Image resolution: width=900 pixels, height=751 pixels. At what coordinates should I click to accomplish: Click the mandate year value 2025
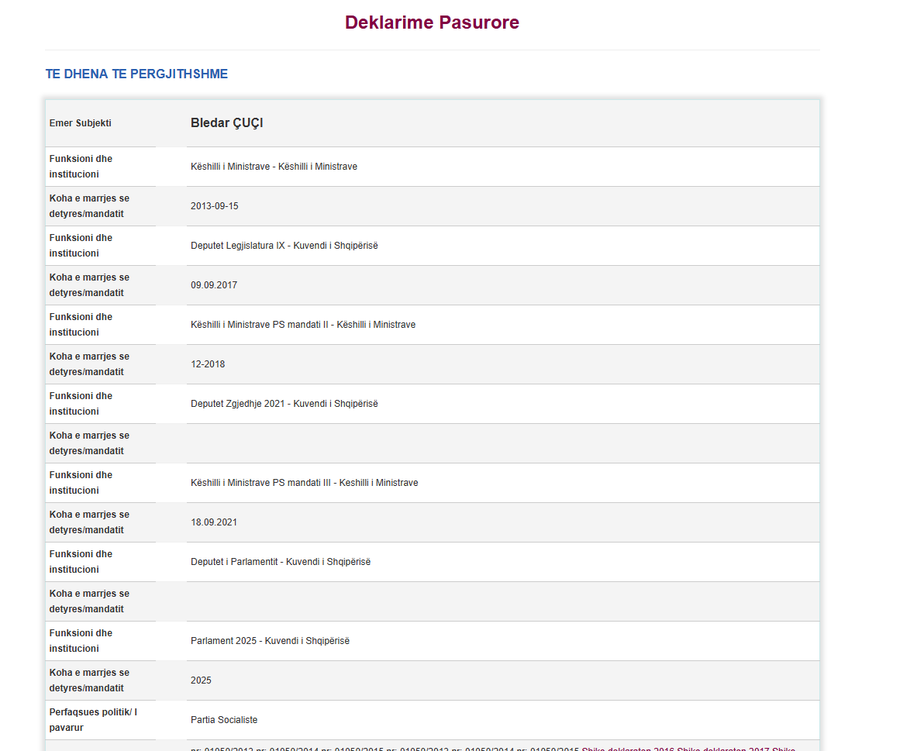[x=201, y=680]
